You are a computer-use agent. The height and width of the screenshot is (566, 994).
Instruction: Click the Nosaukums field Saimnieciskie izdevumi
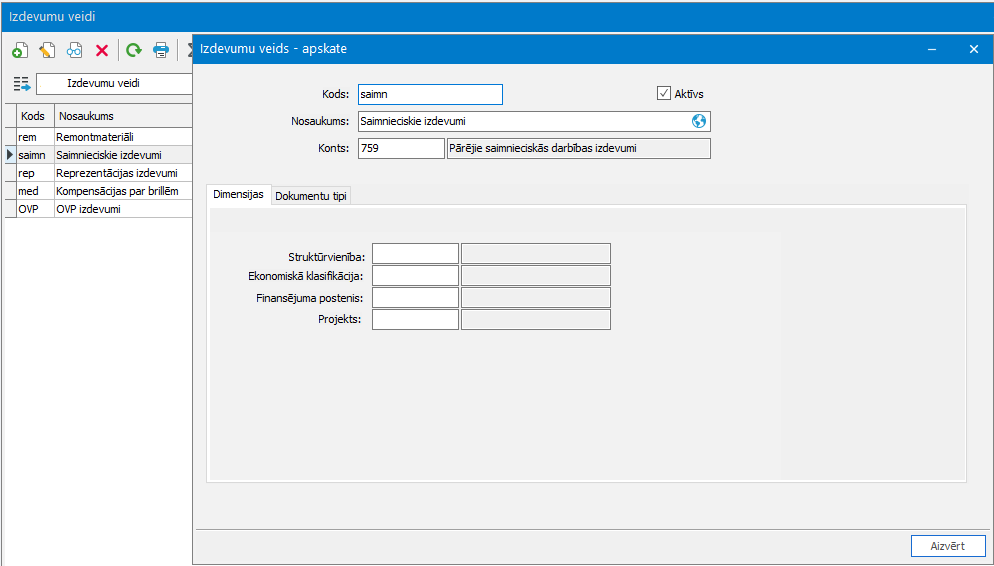(534, 121)
